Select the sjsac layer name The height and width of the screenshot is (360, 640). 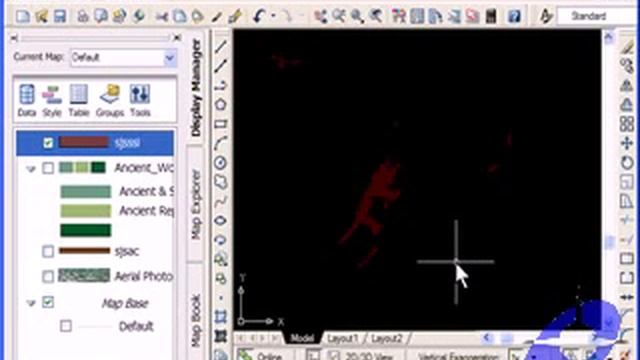click(x=127, y=251)
